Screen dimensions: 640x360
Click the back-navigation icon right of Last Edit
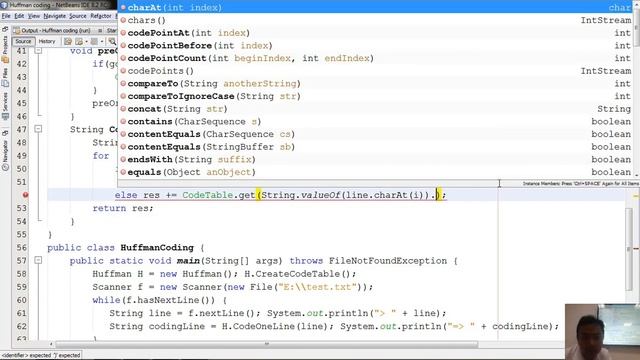(79, 41)
